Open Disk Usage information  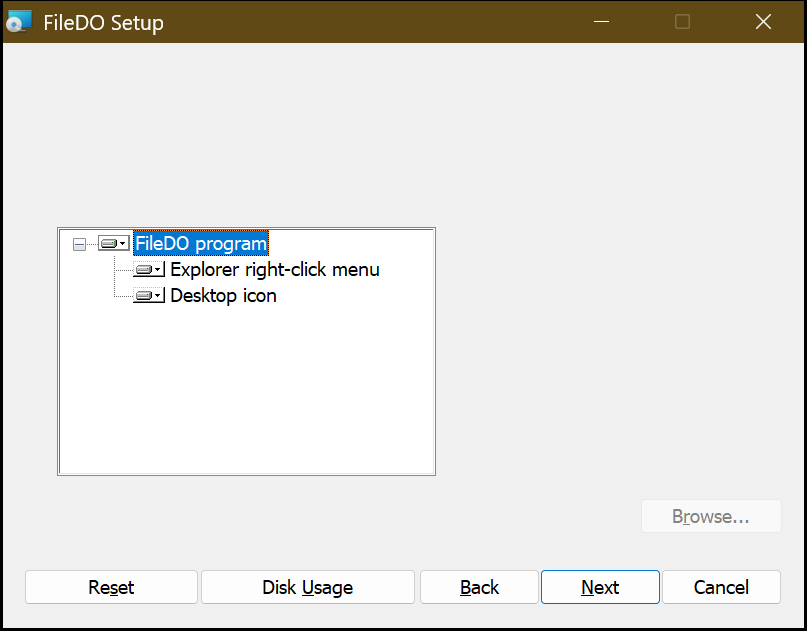point(308,587)
